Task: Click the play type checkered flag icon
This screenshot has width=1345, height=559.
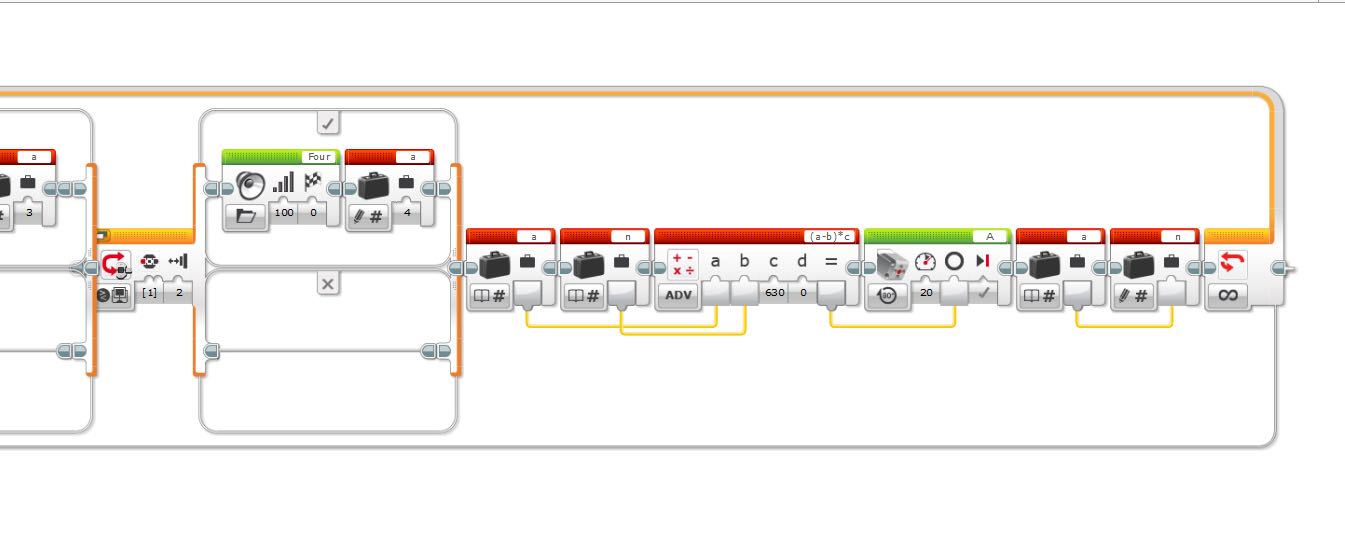Action: [x=314, y=182]
